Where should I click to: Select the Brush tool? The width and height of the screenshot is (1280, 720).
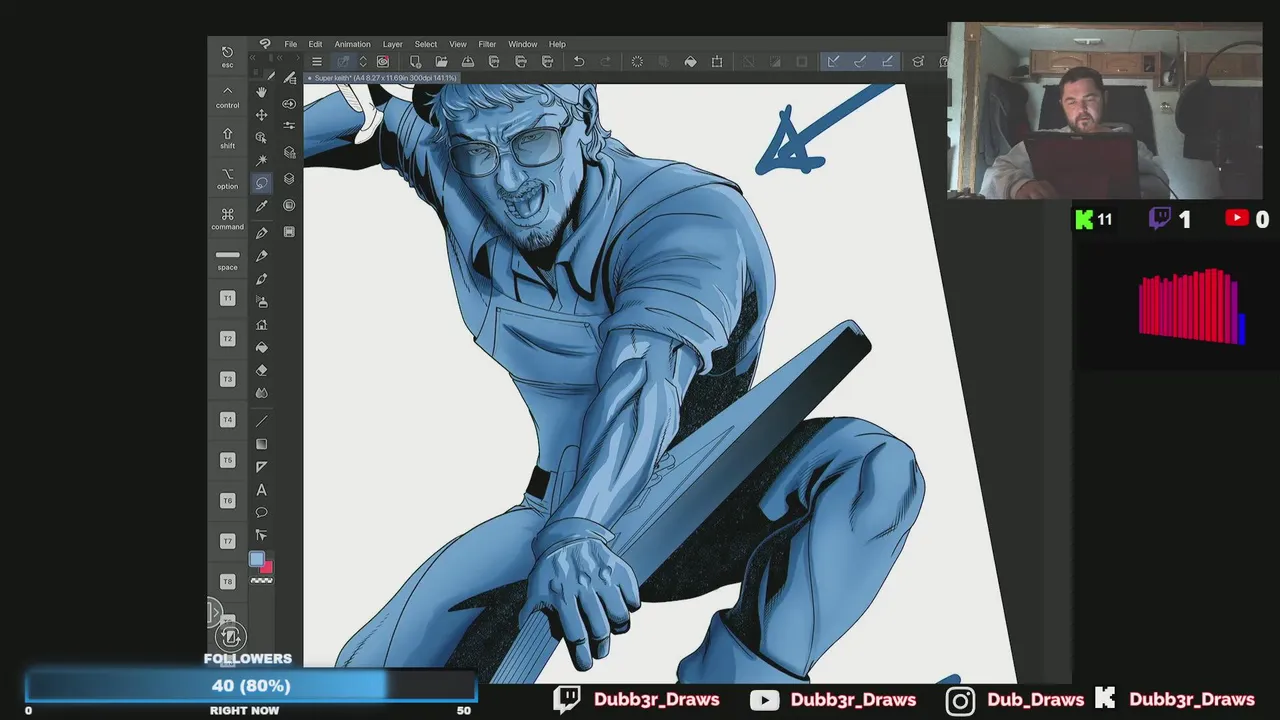pos(261,279)
